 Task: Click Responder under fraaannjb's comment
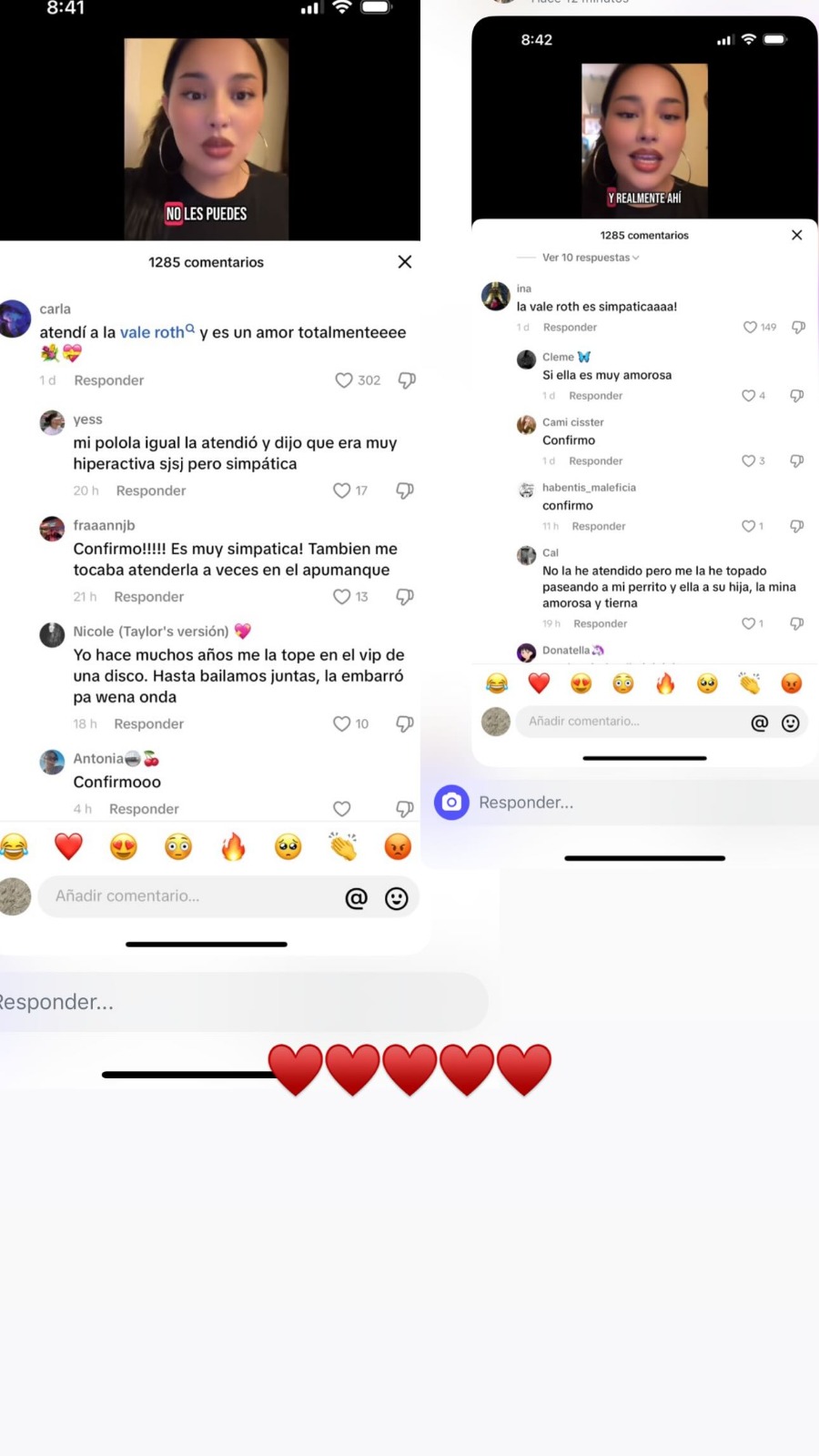click(x=149, y=597)
